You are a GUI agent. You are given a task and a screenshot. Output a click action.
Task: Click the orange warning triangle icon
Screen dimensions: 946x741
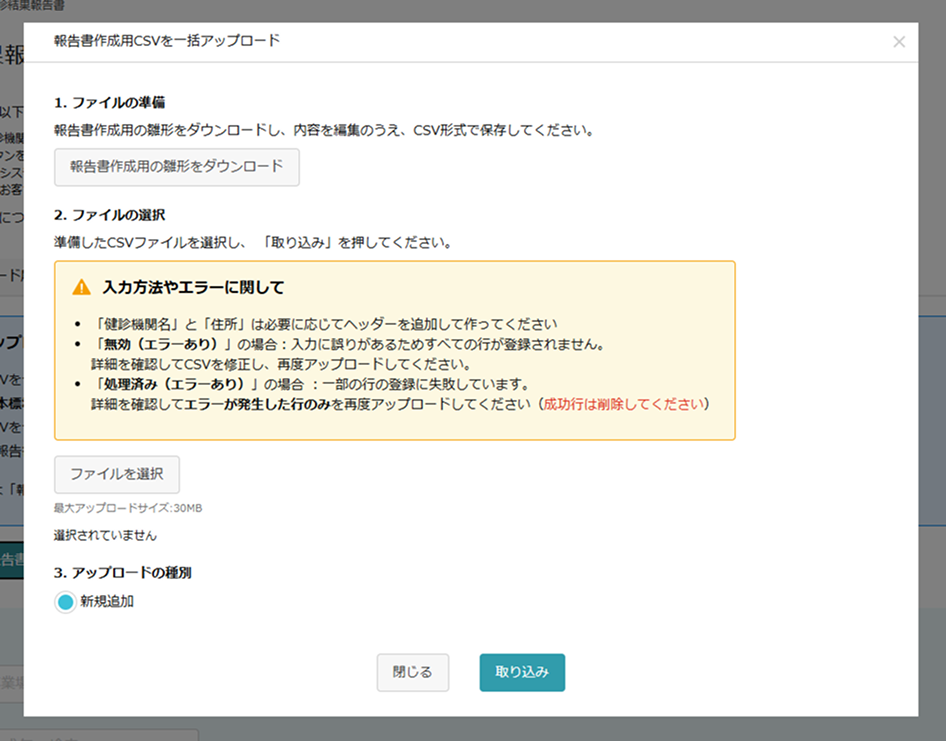(x=81, y=287)
